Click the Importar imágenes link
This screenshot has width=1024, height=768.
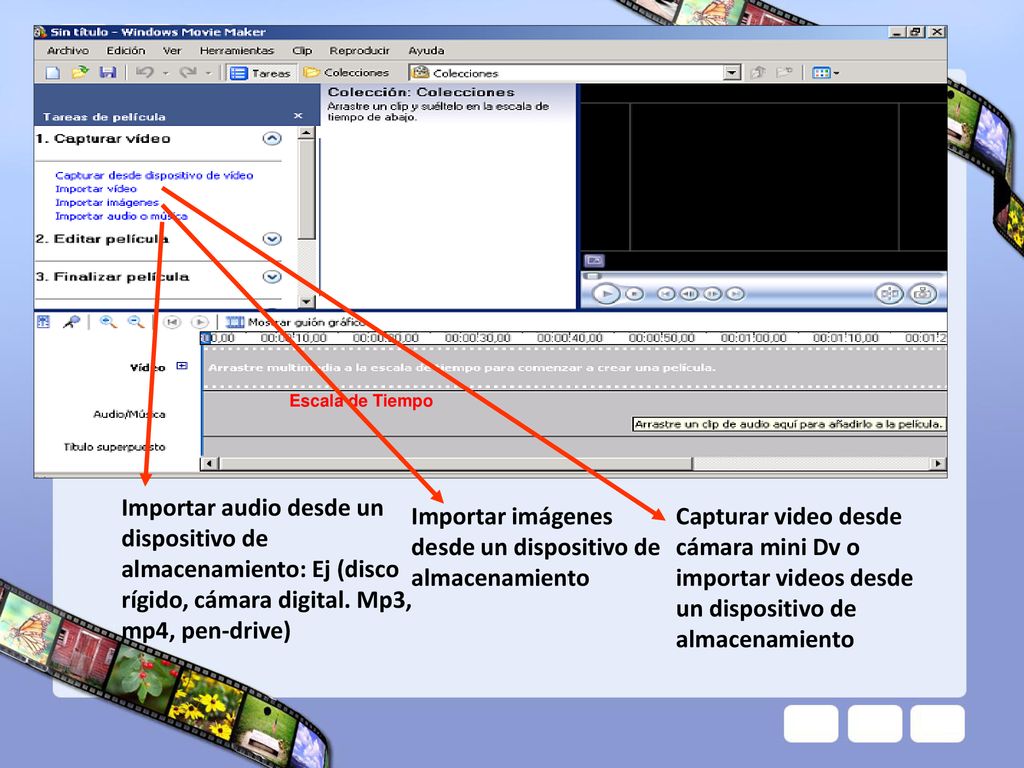point(107,202)
